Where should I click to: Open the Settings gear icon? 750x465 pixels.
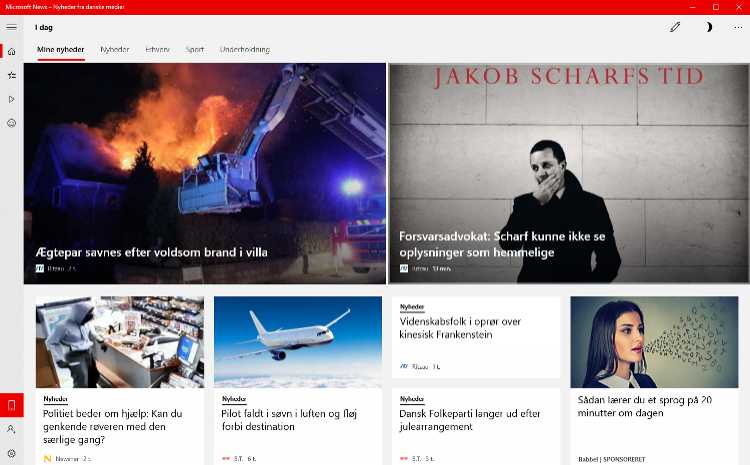click(11, 453)
